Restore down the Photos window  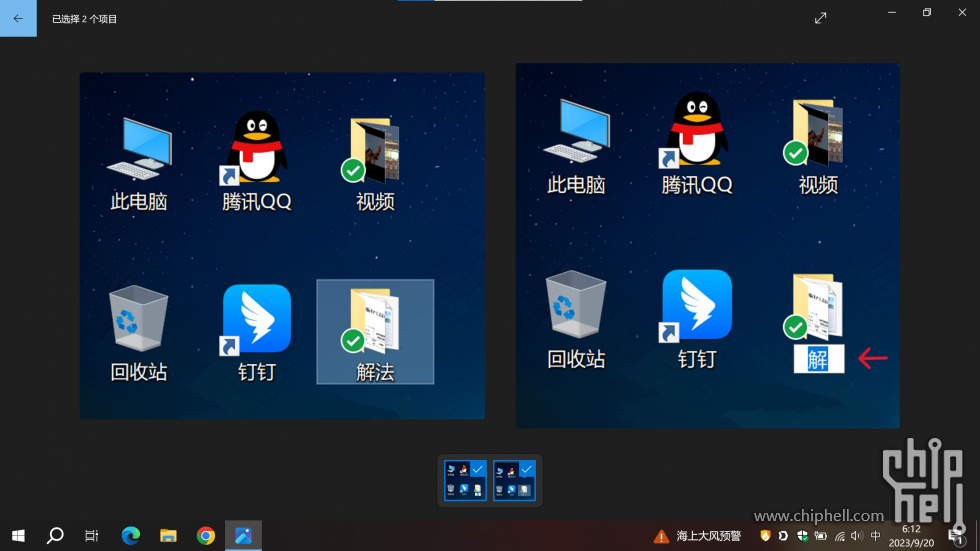point(927,12)
